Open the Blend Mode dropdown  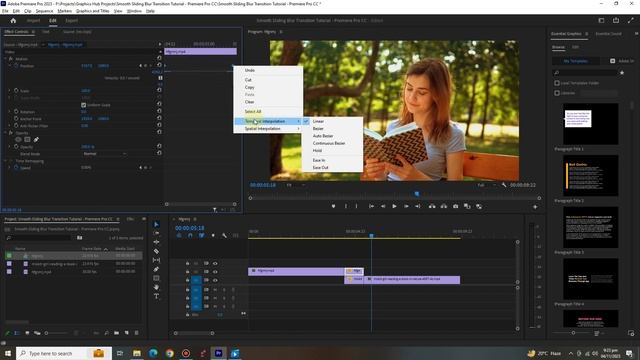104,154
